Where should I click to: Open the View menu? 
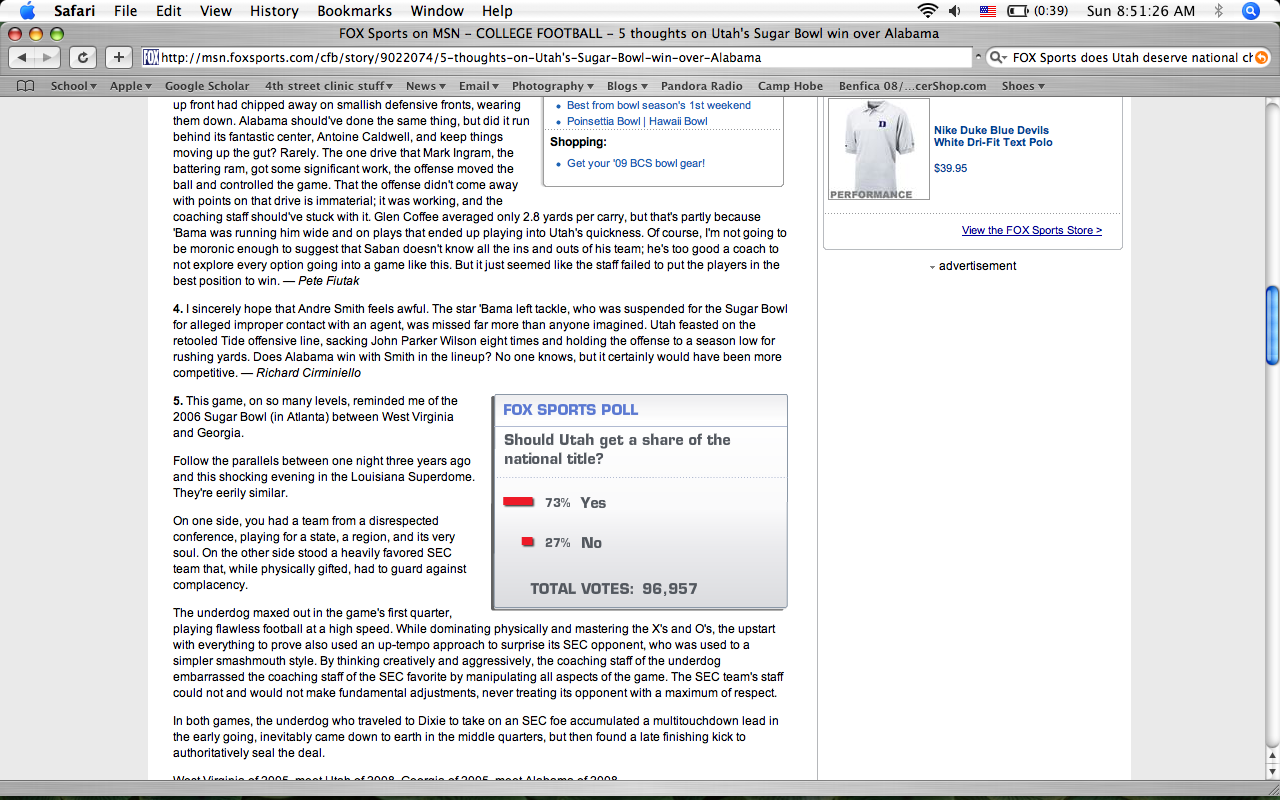pyautogui.click(x=216, y=11)
